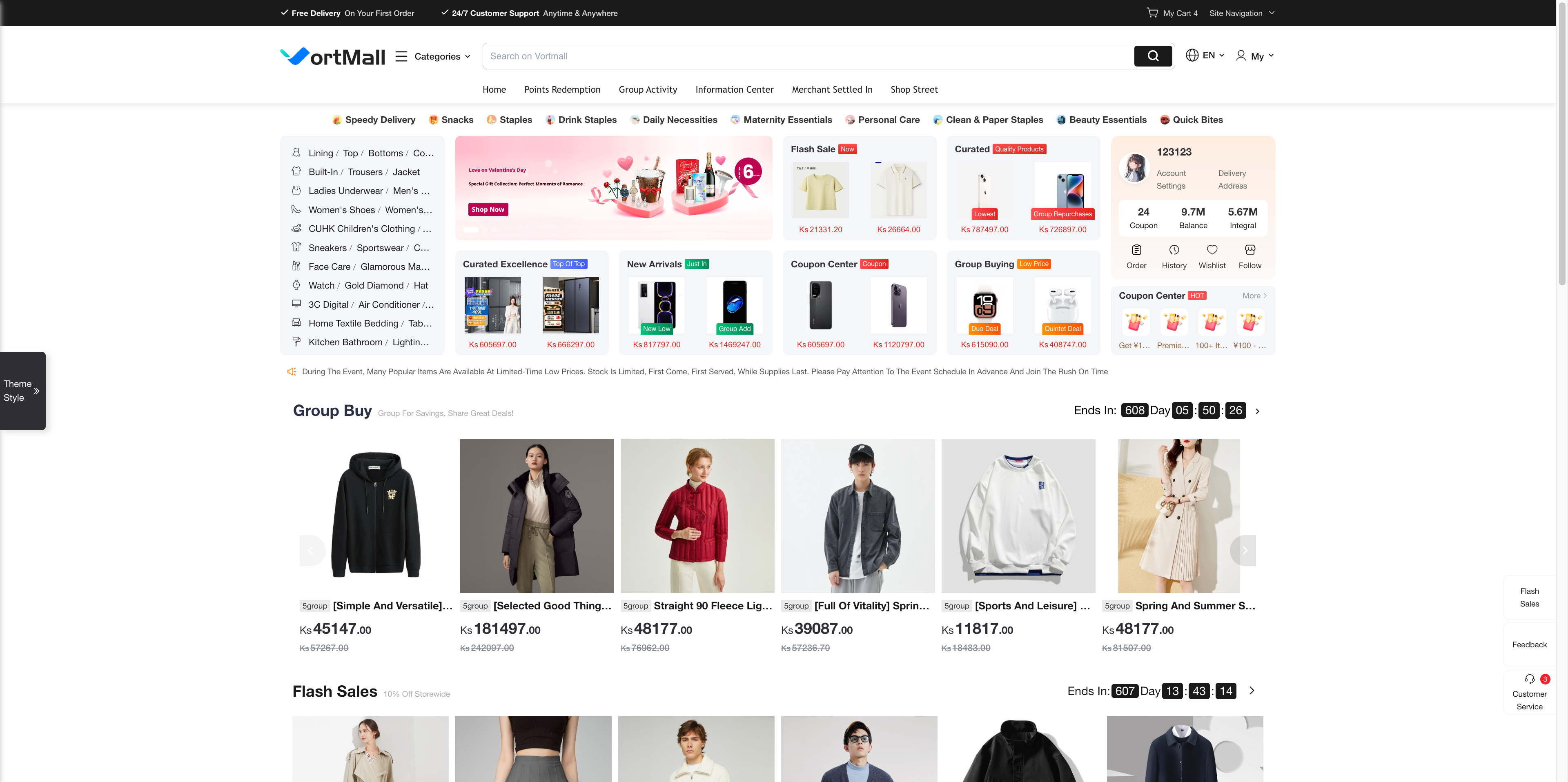
Task: Click the 3C Digital monitor icon
Action: [x=296, y=304]
